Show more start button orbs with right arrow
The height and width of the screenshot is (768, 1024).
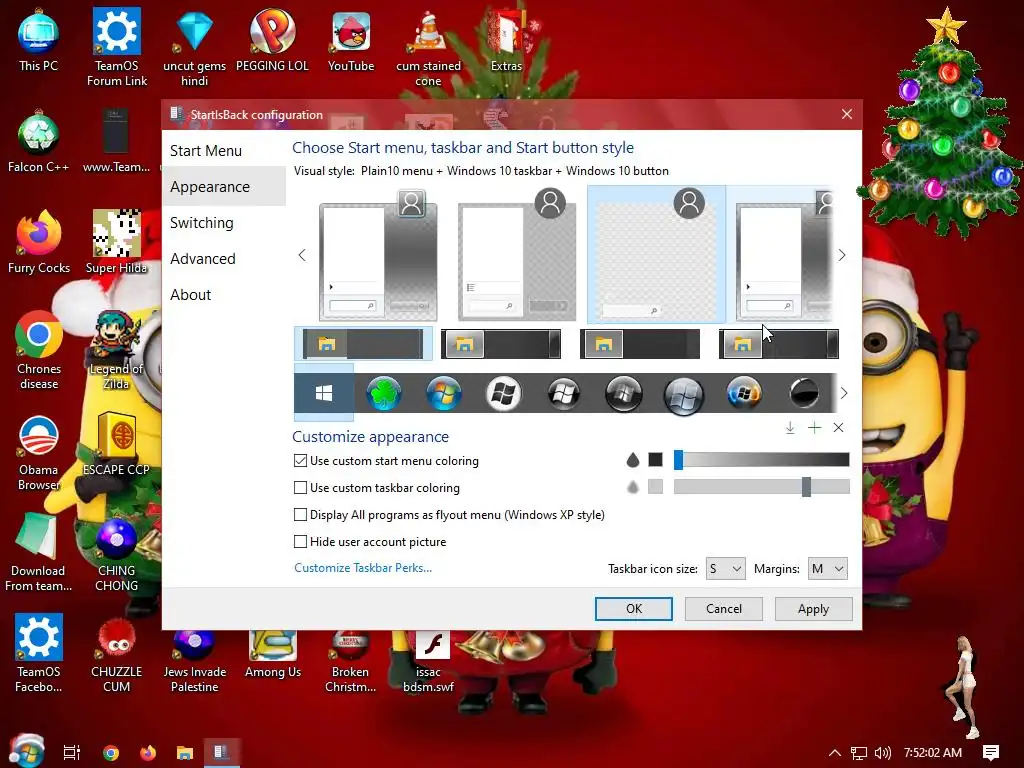coord(844,392)
